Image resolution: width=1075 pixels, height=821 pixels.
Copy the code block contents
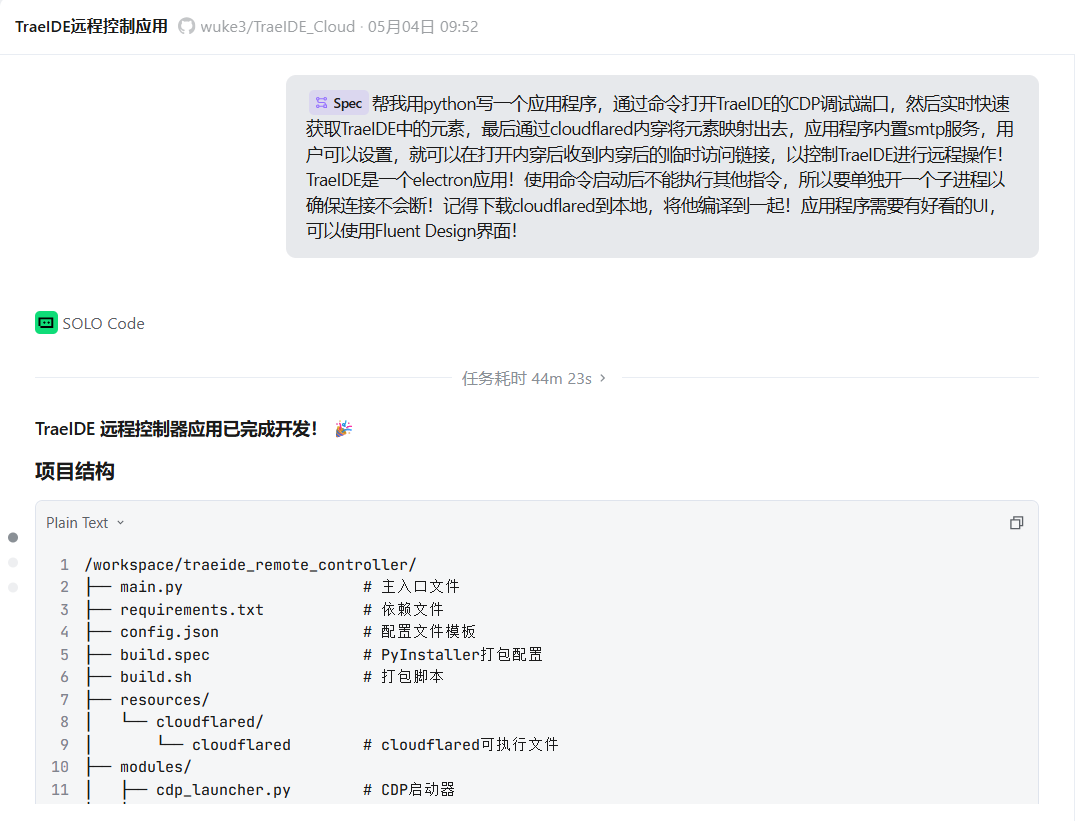1016,523
